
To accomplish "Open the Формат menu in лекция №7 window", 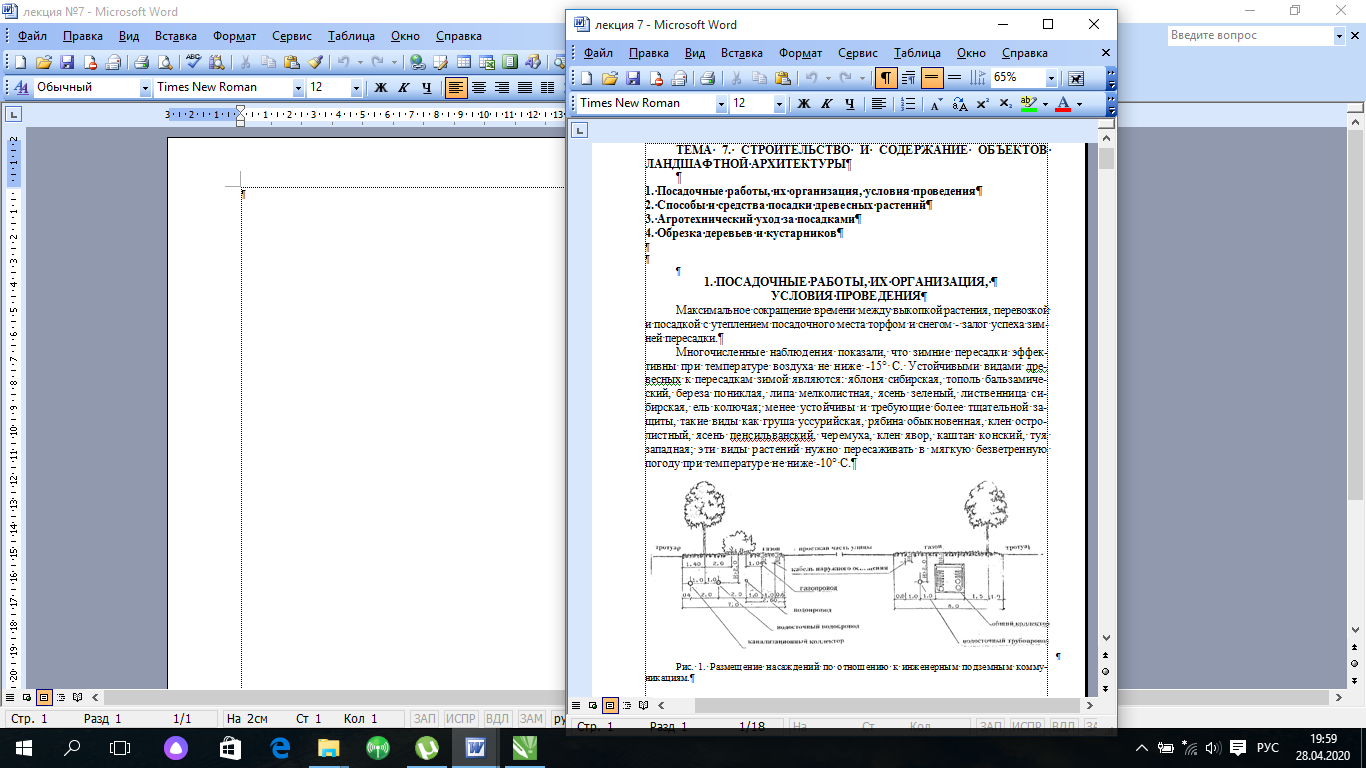I will point(235,35).
